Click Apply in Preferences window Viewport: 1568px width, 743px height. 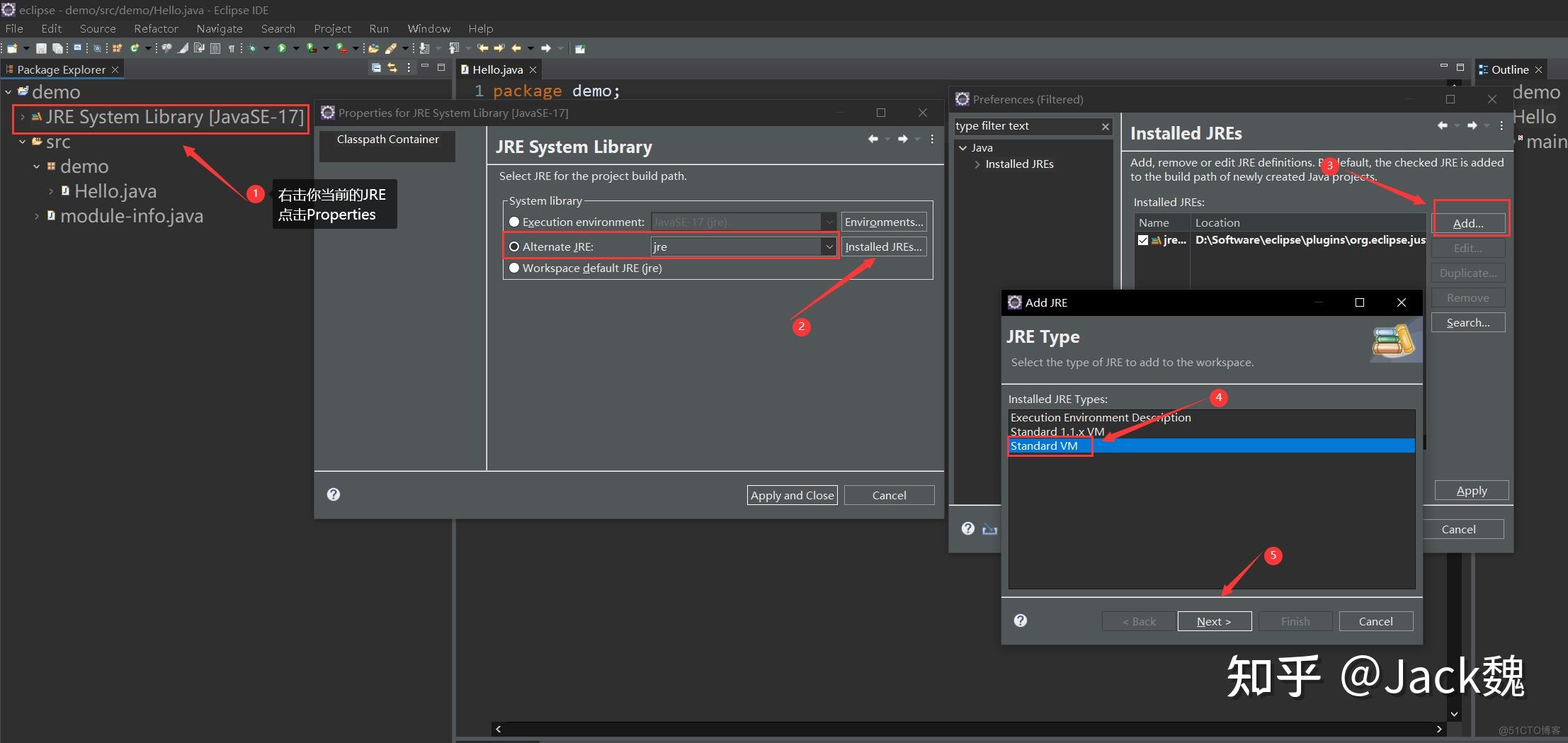1471,490
